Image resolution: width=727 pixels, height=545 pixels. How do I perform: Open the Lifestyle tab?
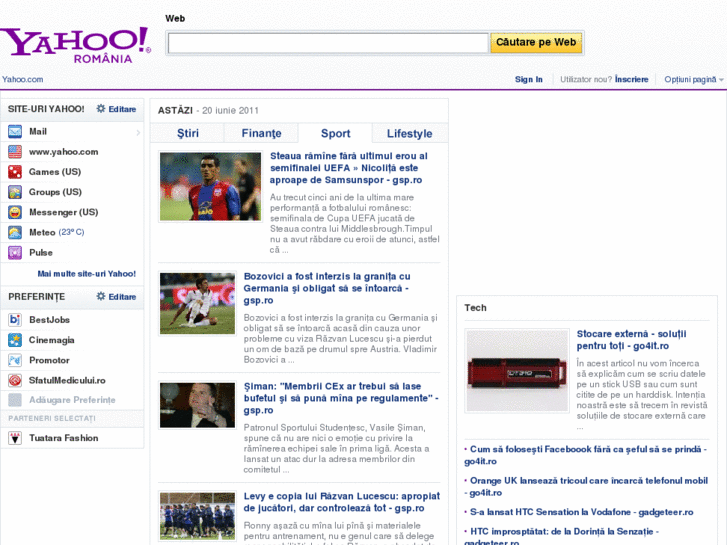pos(410,134)
